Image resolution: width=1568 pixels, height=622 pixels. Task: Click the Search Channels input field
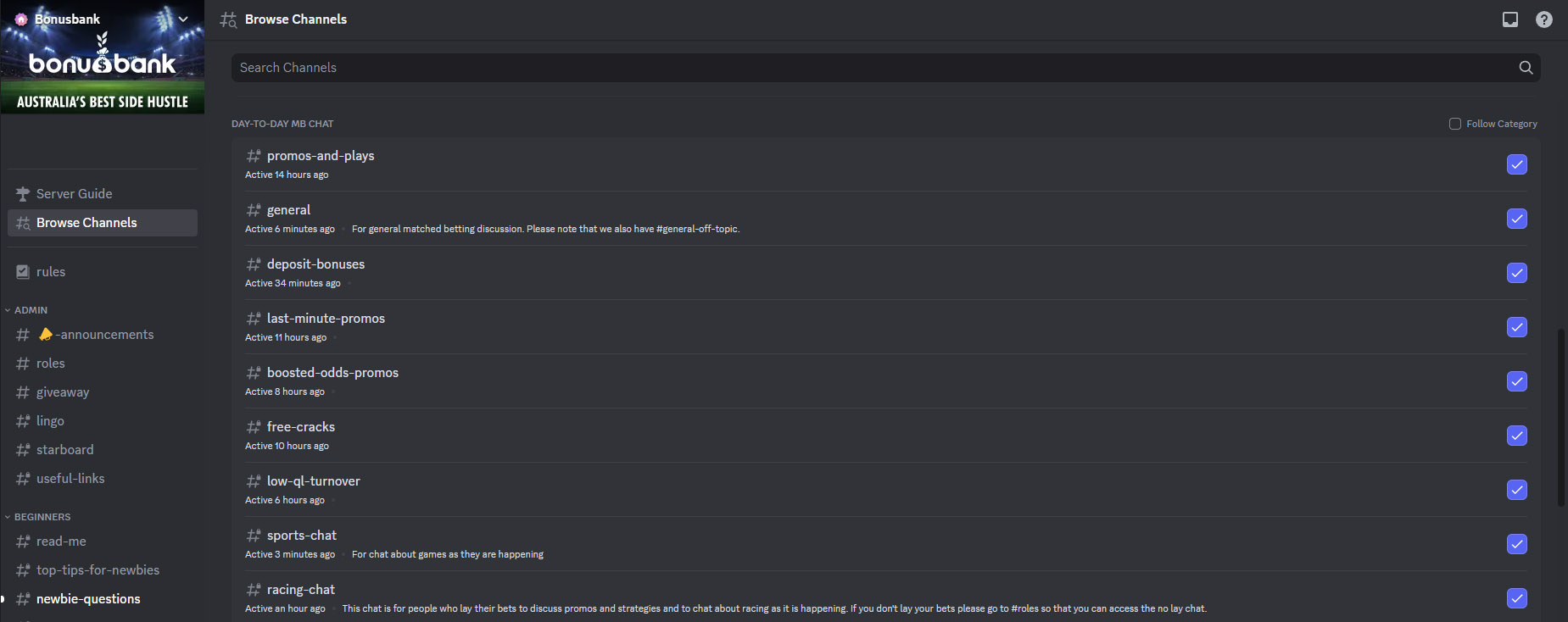click(594, 67)
